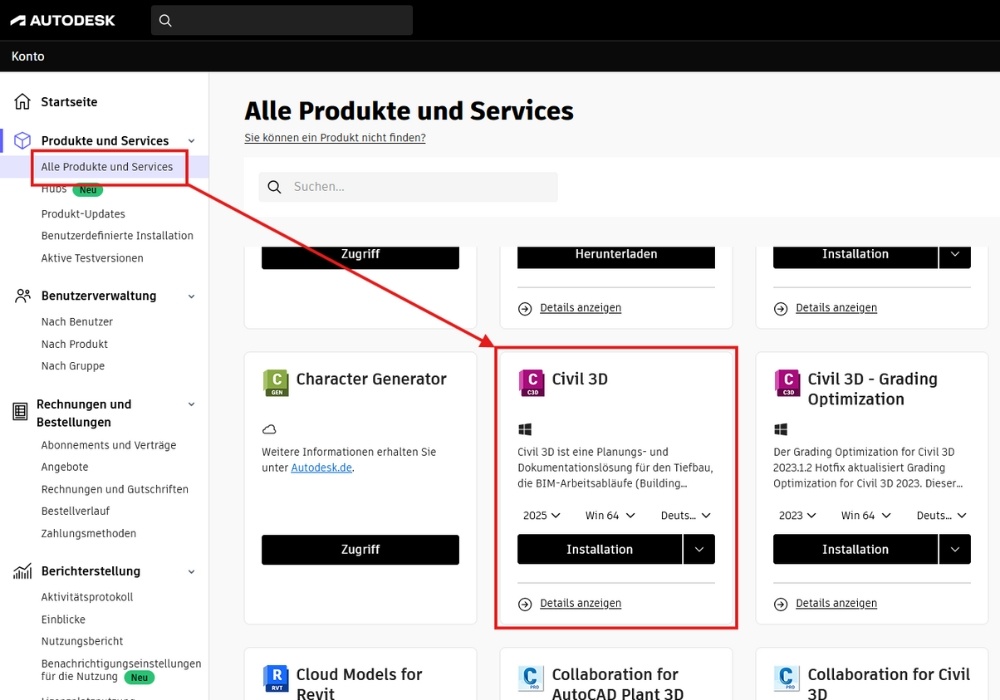
Task: Open the Civil 3D Installation options arrow
Action: [x=699, y=550]
